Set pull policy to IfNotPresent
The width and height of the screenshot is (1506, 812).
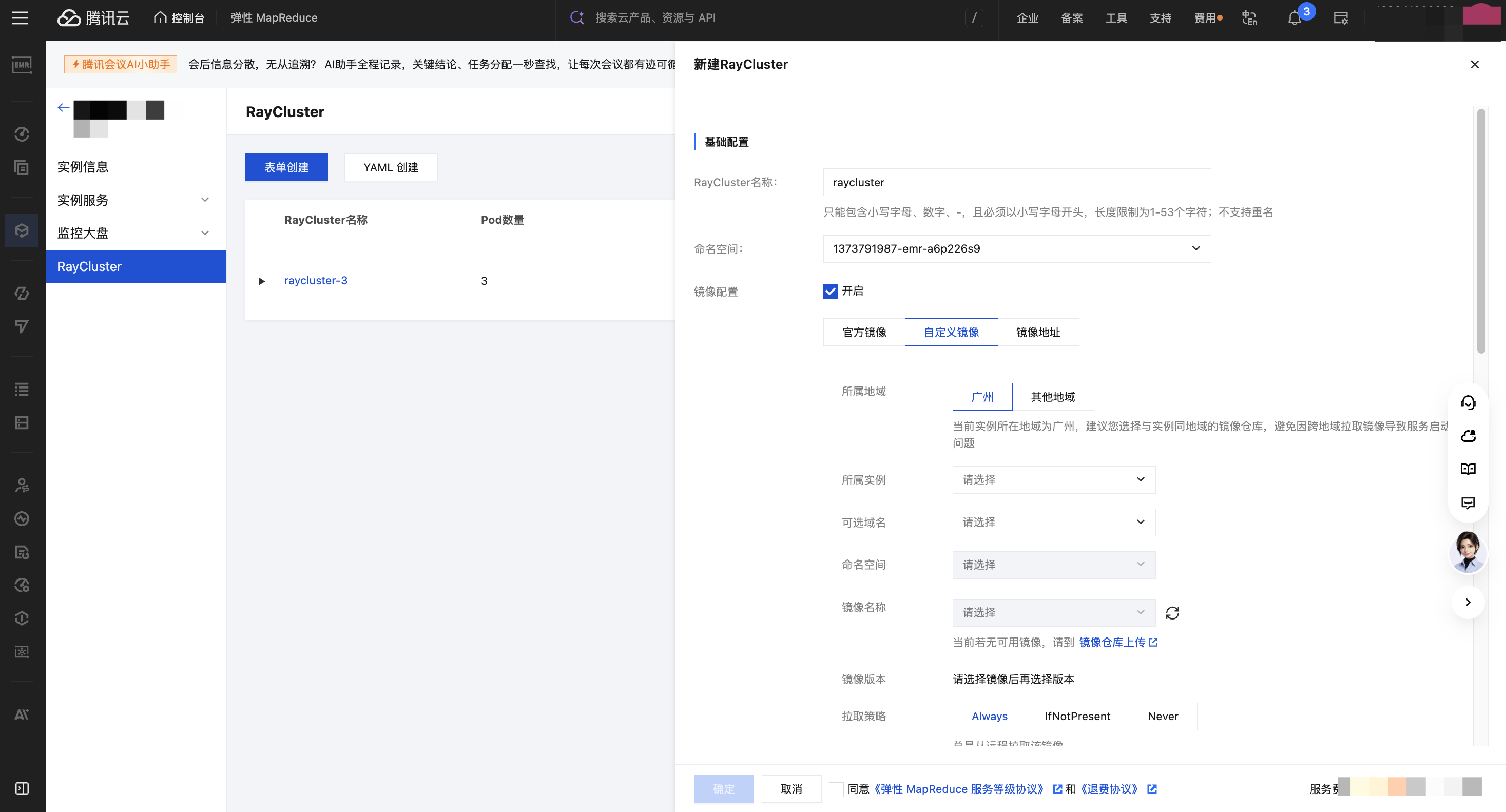[1077, 716]
